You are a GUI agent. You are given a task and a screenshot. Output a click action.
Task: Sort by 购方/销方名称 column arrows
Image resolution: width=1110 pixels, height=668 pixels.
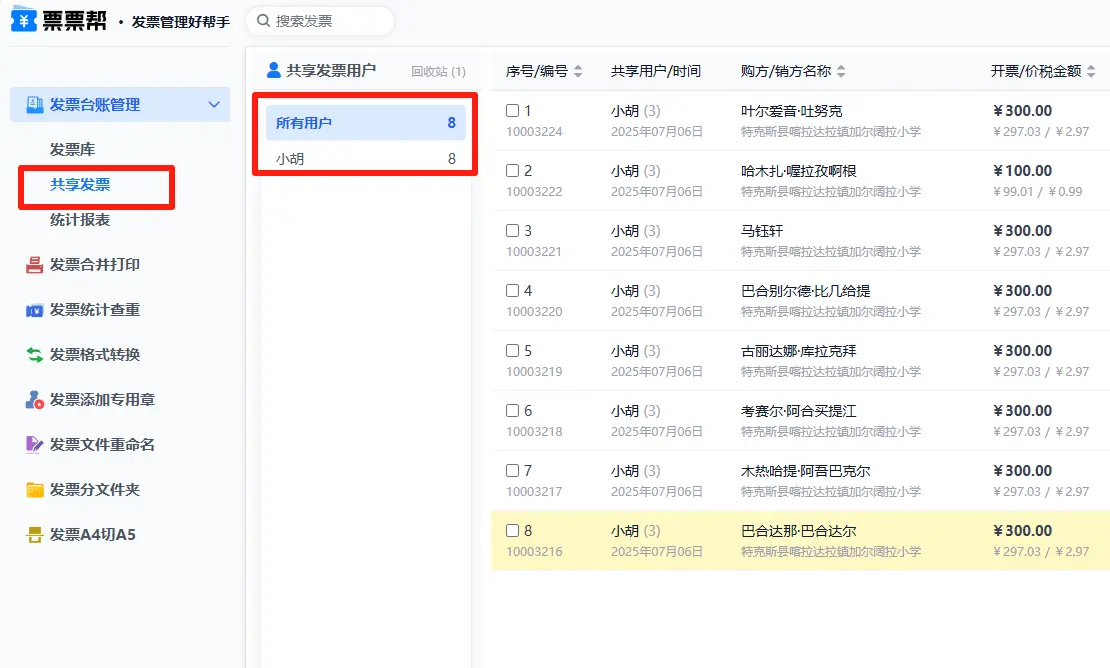click(841, 71)
